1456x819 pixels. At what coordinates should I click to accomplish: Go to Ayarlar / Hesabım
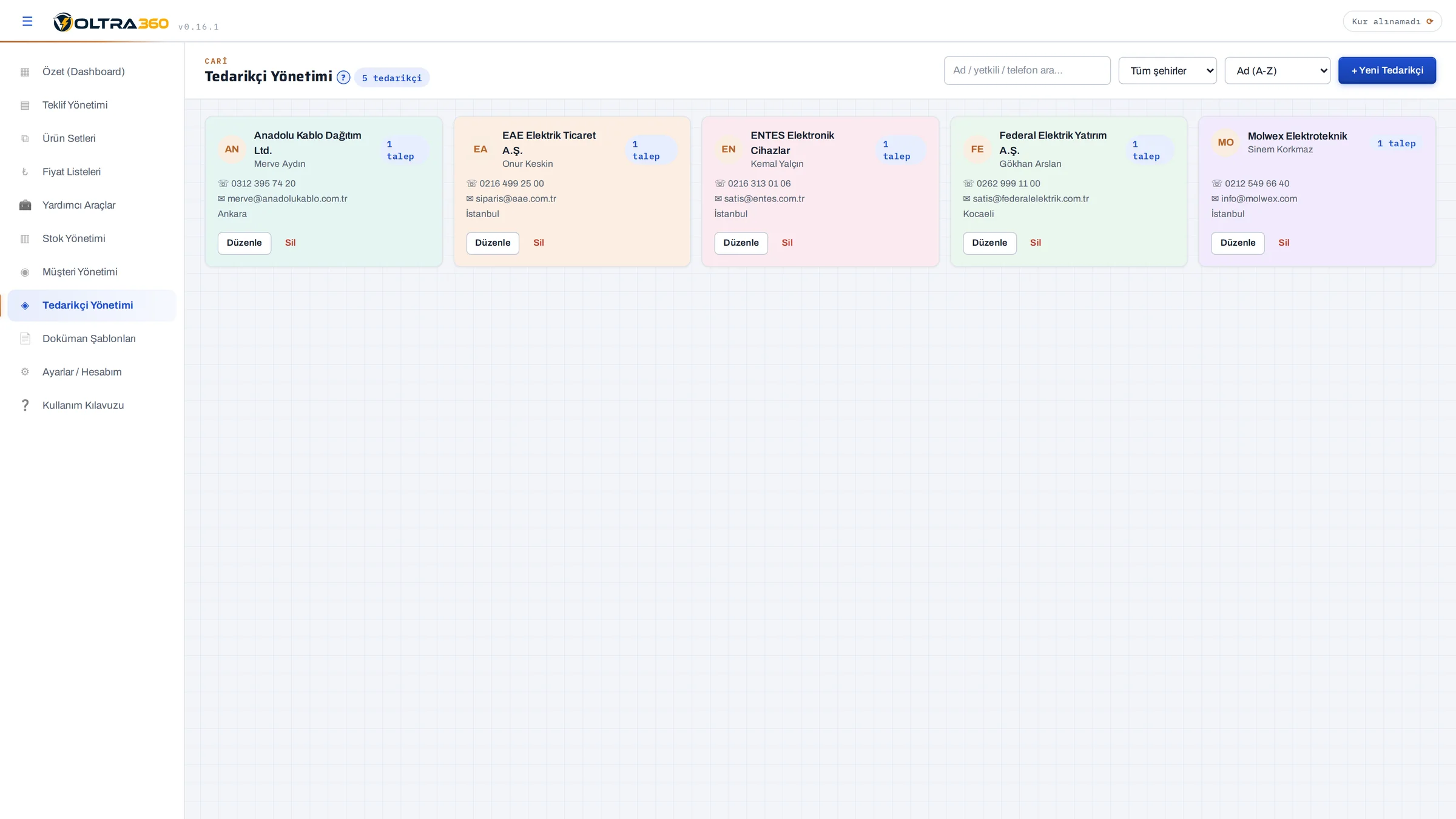click(92, 372)
